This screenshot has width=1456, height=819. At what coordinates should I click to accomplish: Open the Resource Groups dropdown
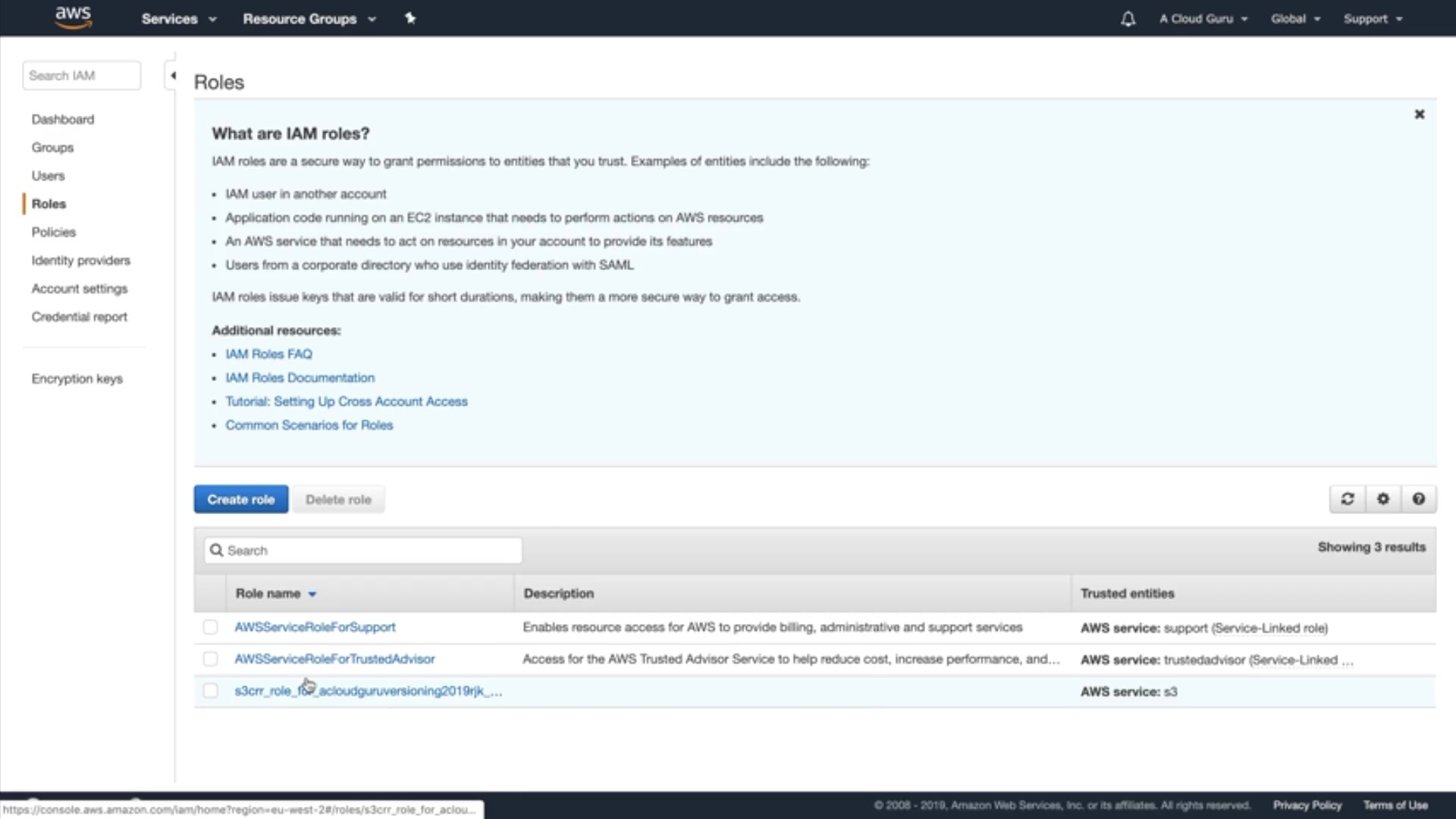click(309, 19)
